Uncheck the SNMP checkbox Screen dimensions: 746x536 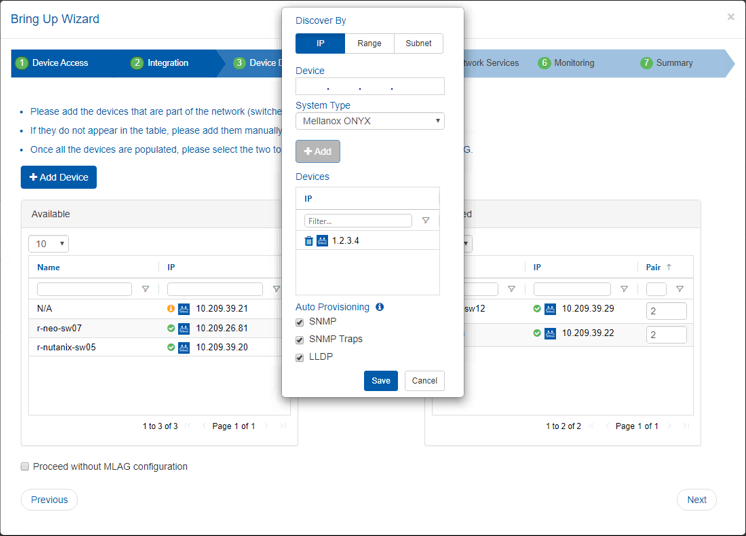(x=300, y=322)
